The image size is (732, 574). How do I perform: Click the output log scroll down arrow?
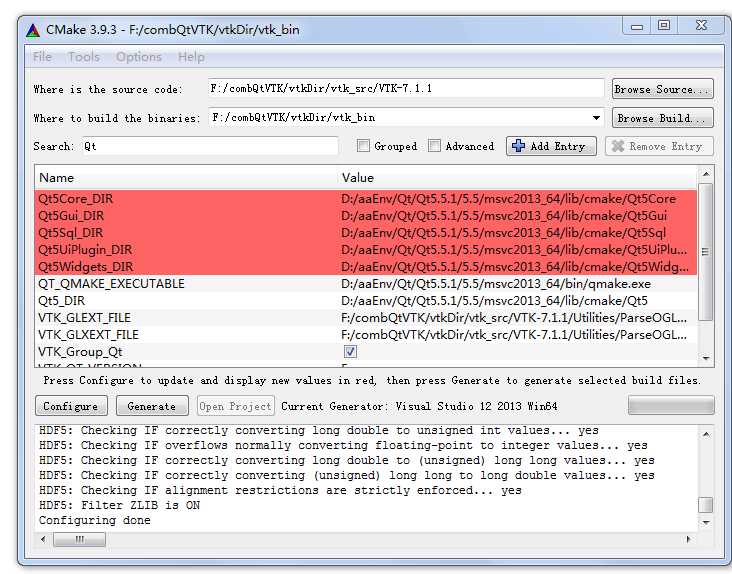coord(706,522)
